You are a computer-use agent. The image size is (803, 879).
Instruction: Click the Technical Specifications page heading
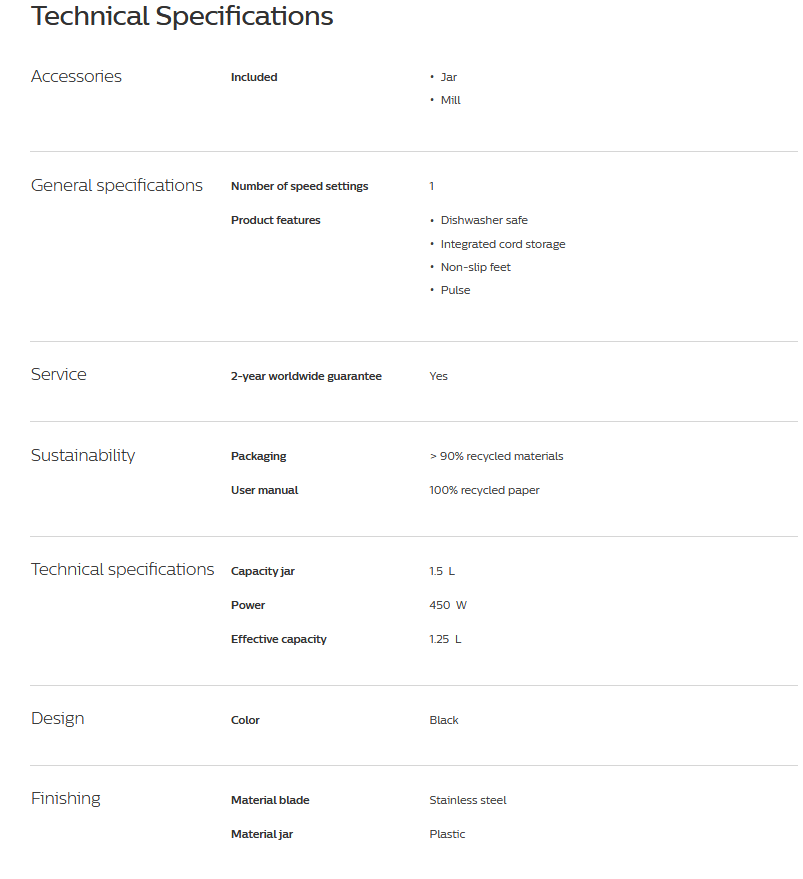(x=182, y=16)
